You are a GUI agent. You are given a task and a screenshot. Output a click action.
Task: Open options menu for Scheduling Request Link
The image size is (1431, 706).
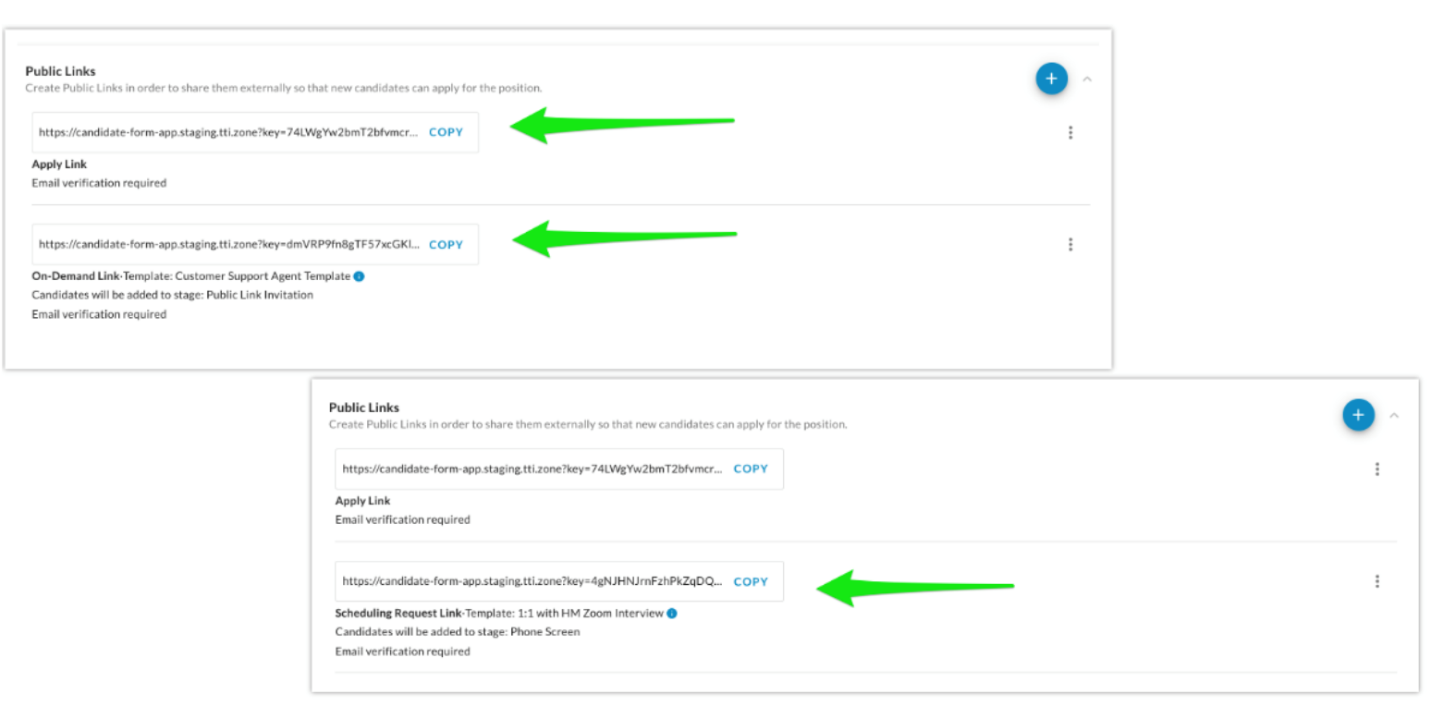tap(1377, 581)
